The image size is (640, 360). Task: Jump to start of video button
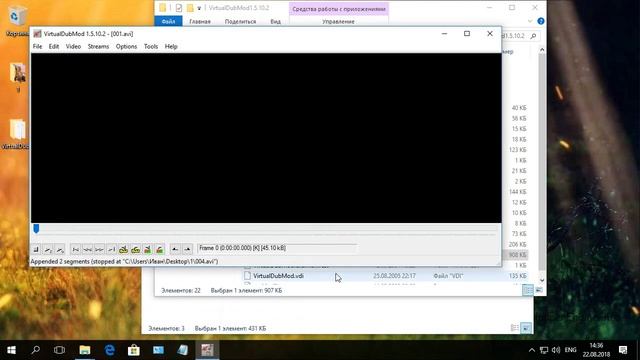pos(76,249)
